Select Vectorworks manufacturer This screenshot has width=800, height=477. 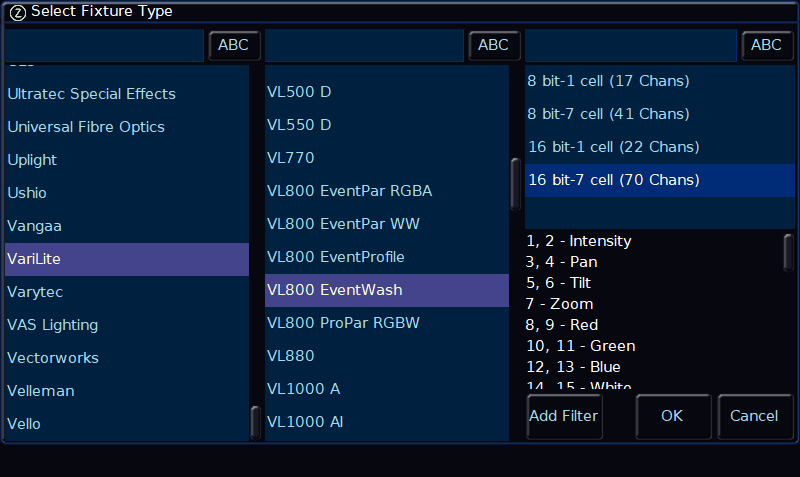[x=127, y=358]
